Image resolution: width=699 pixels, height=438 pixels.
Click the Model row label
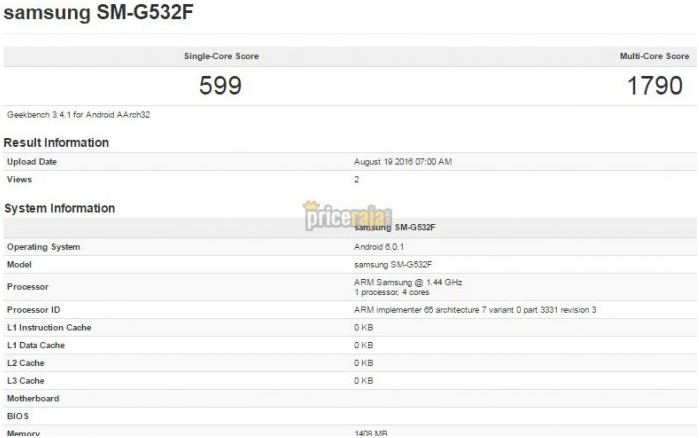click(x=20, y=265)
